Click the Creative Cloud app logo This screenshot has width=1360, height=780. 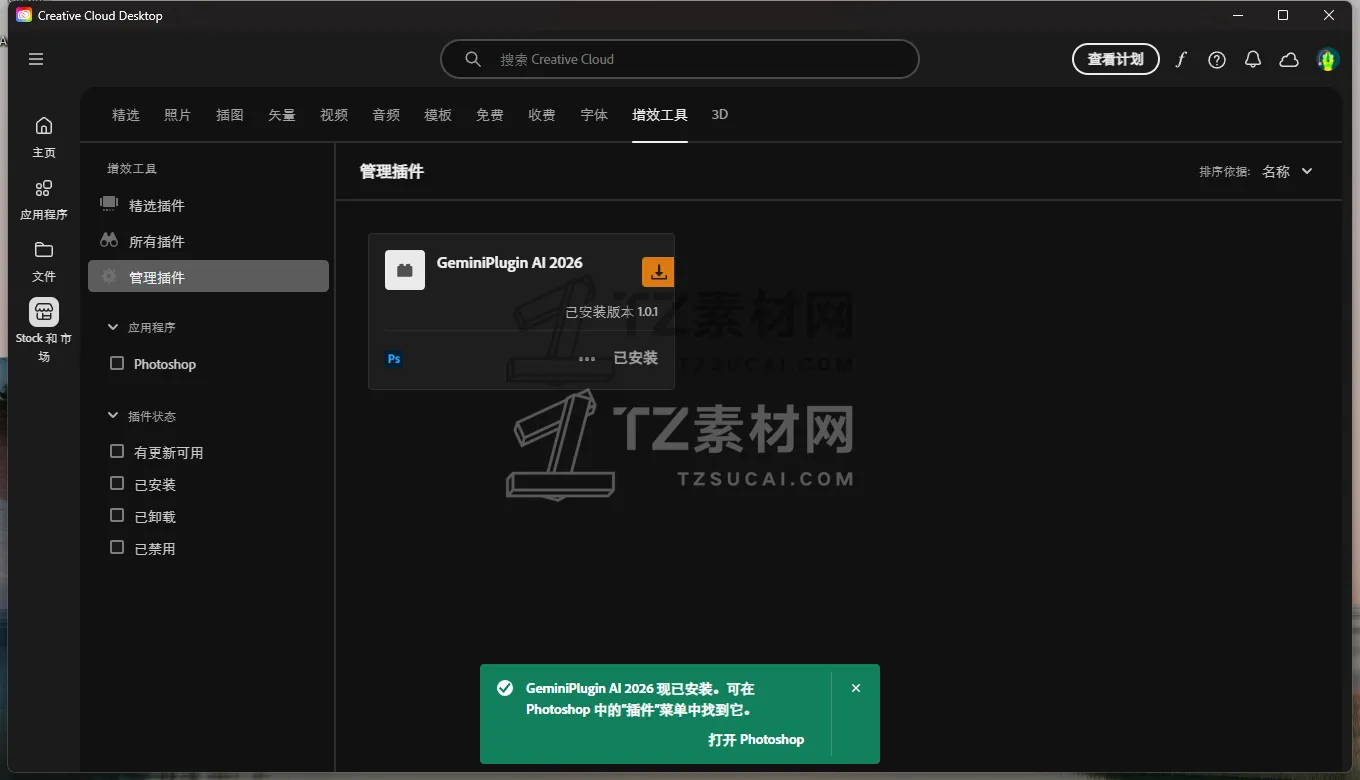coord(24,15)
